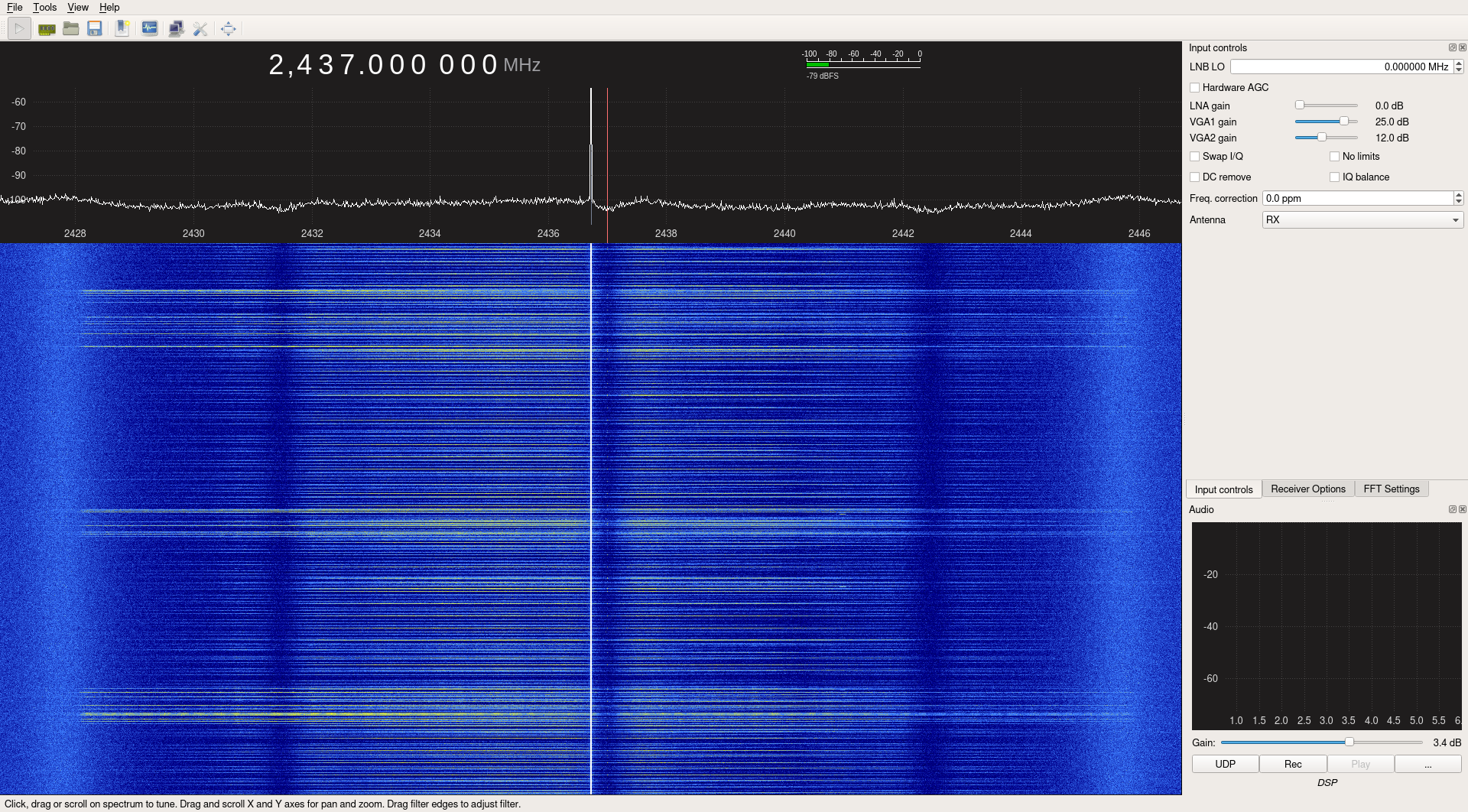Undock the Input controls panel

1453,47
